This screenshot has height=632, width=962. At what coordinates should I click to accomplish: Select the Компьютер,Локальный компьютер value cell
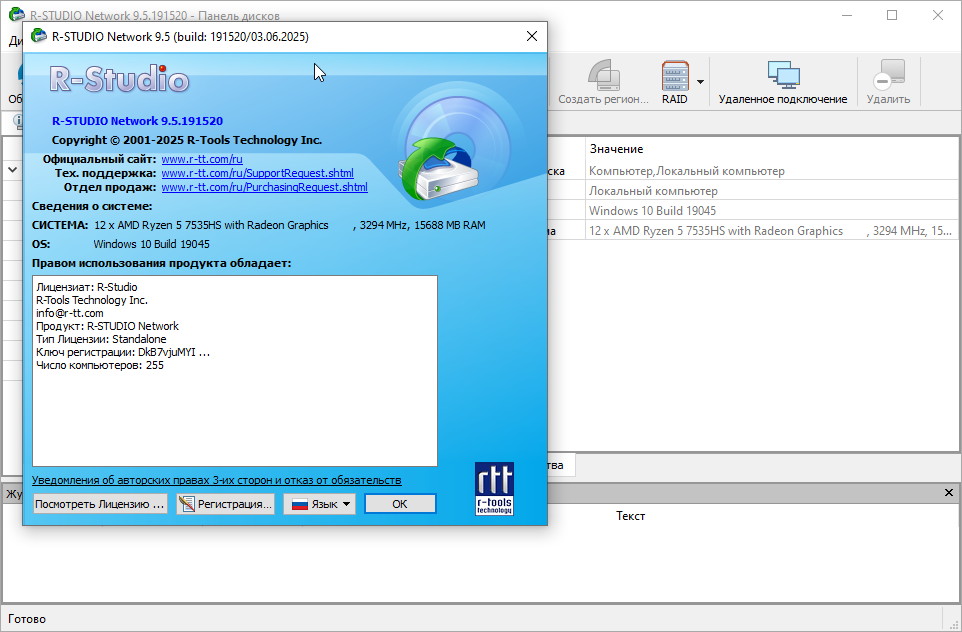point(772,171)
